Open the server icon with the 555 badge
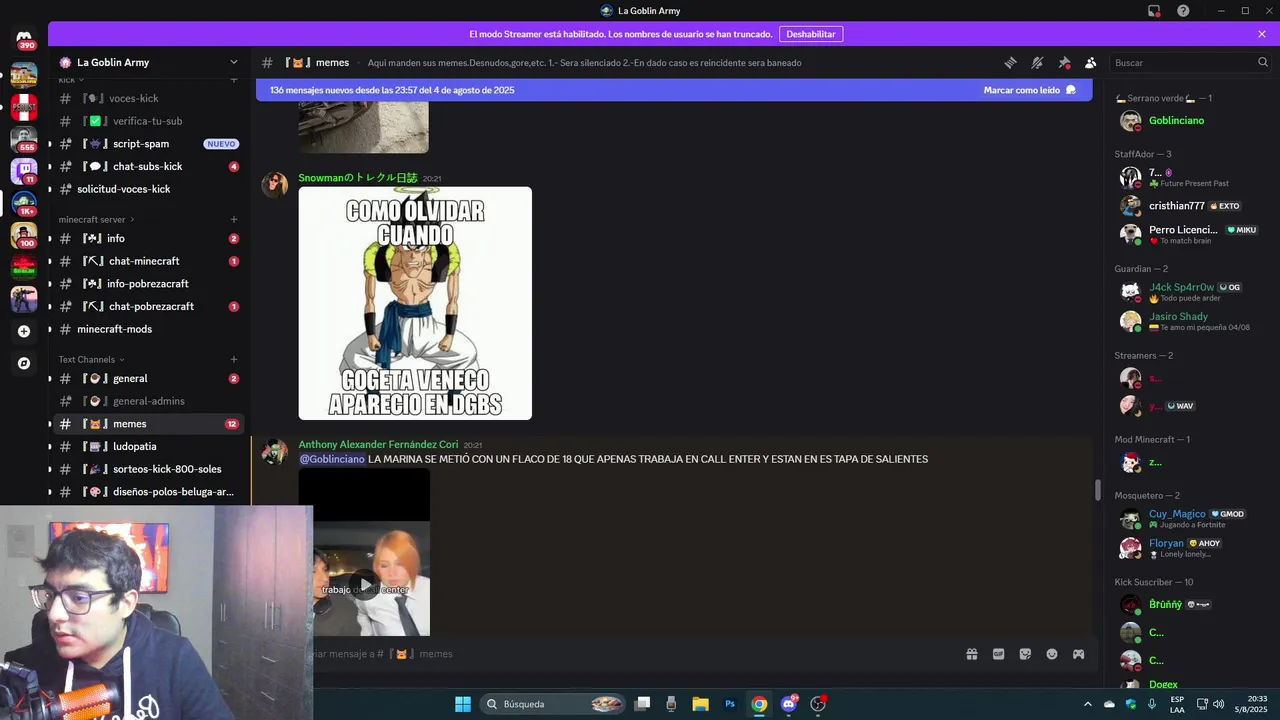The image size is (1280, 720). (x=24, y=139)
